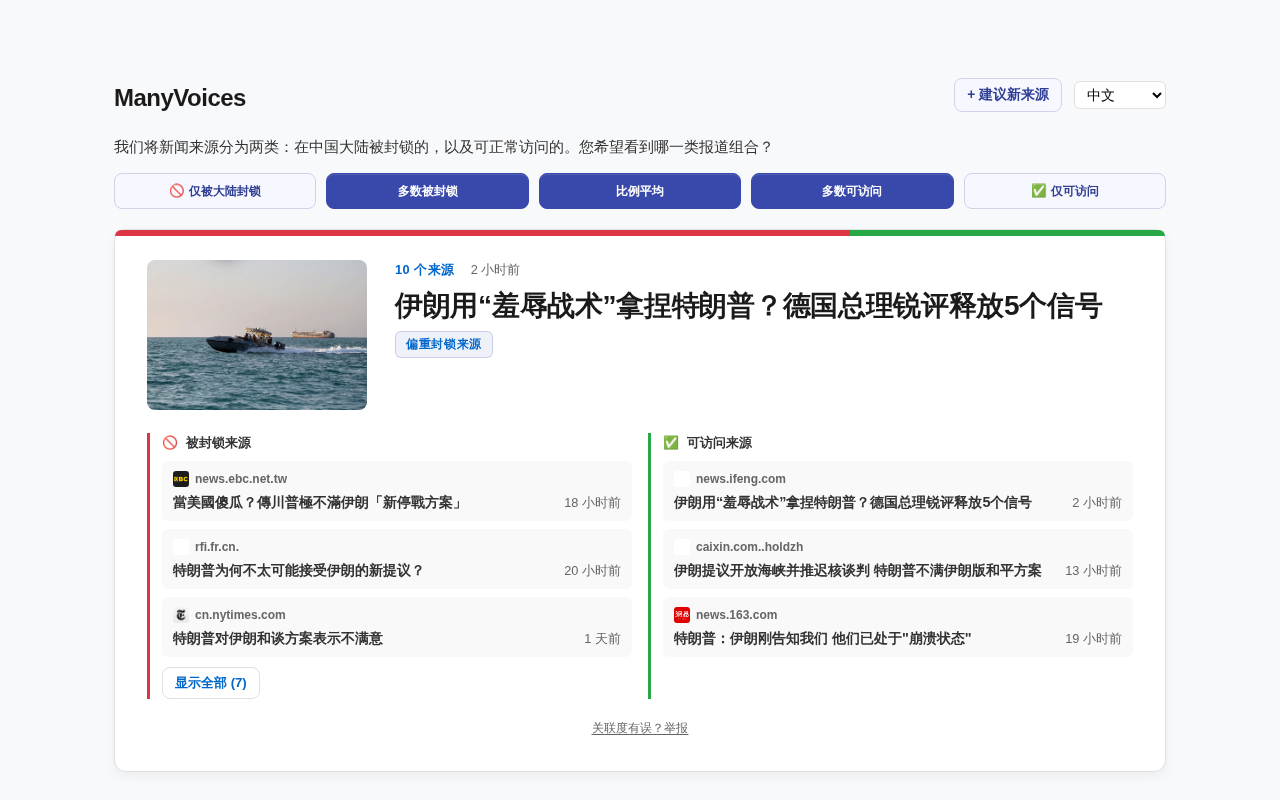Select the 仅可访问 filter option
The height and width of the screenshot is (800, 1280).
tap(1064, 191)
